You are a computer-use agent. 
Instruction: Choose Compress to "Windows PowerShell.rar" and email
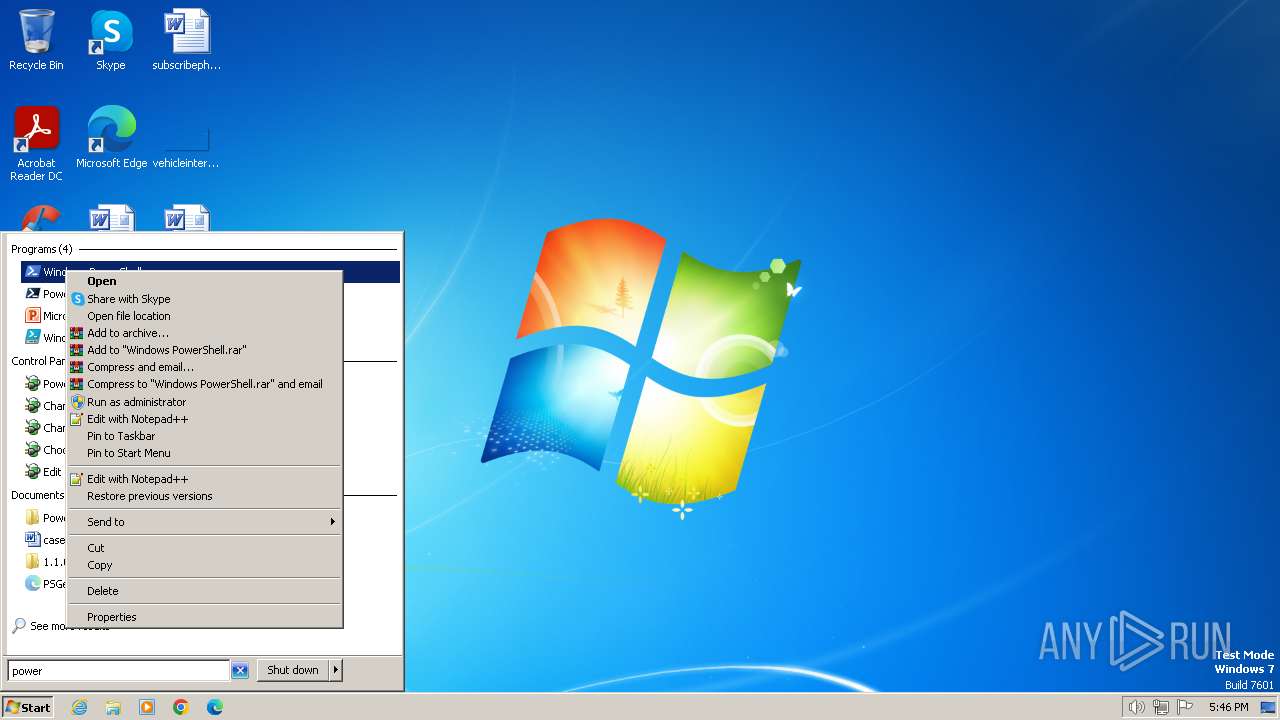pyautogui.click(x=204, y=384)
